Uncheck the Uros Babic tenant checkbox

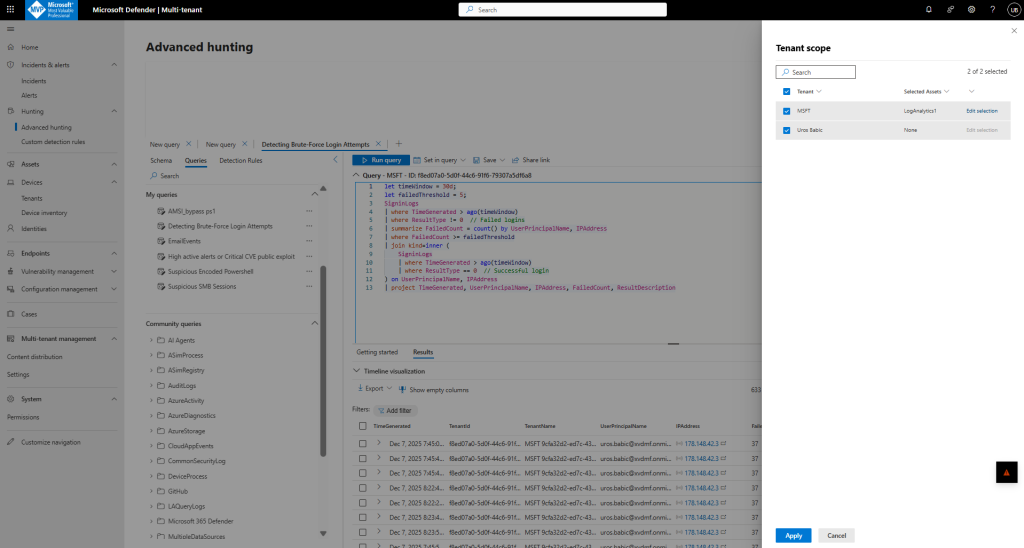pos(787,130)
